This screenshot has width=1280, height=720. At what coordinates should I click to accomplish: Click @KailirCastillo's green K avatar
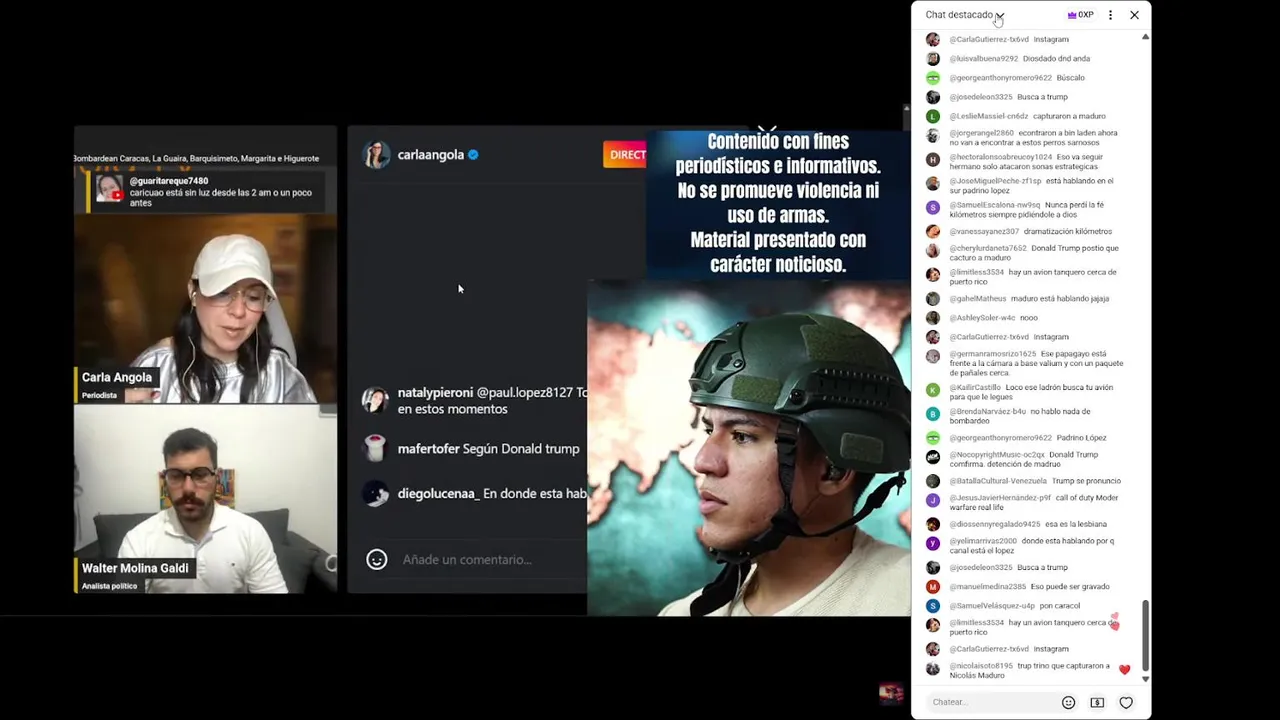click(x=933, y=390)
